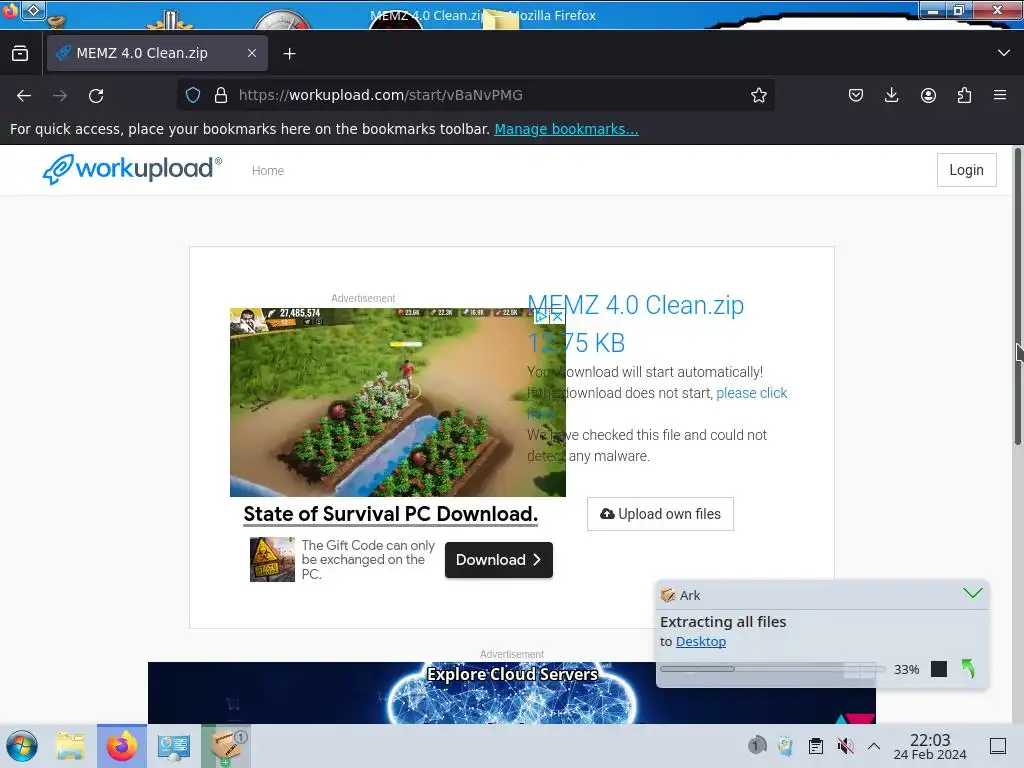Open clipboard tray icon
Viewport: 1024px width, 768px height.
pyautogui.click(x=816, y=745)
